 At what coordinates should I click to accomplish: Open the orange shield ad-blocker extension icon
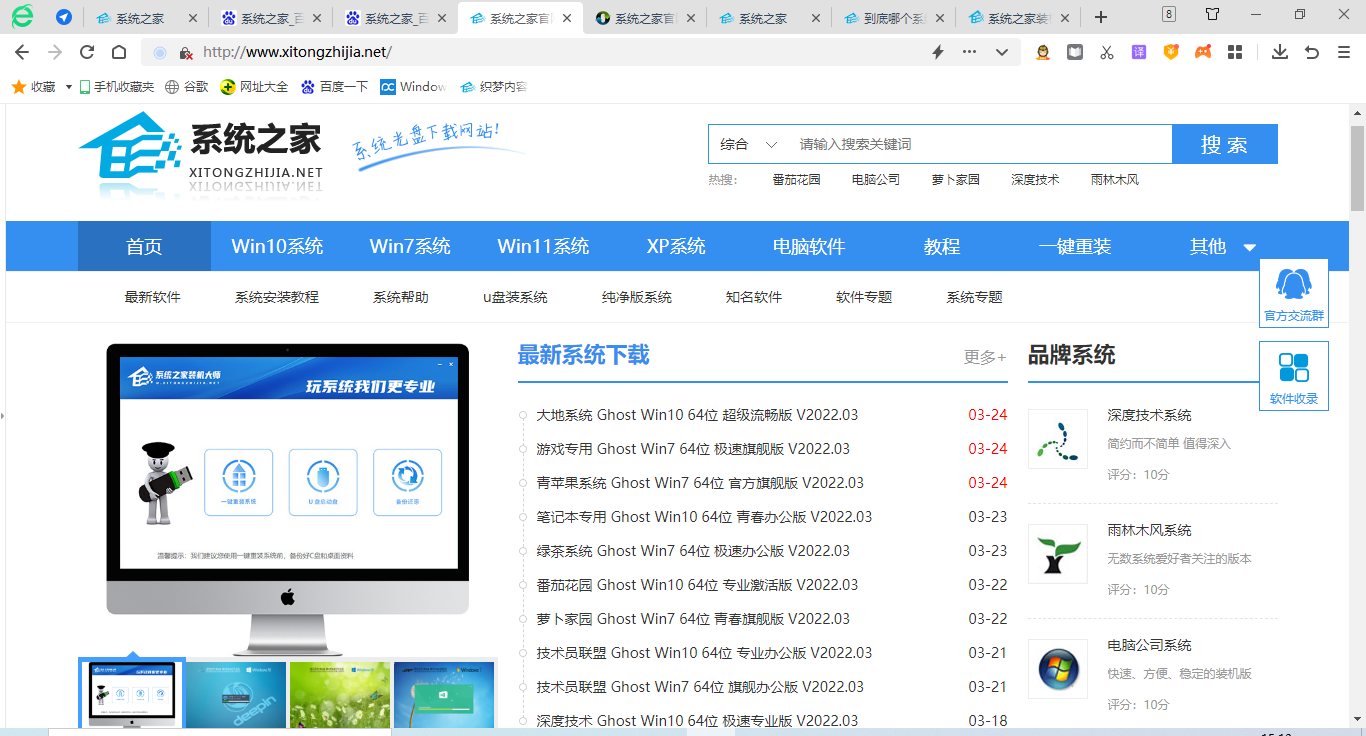1170,50
